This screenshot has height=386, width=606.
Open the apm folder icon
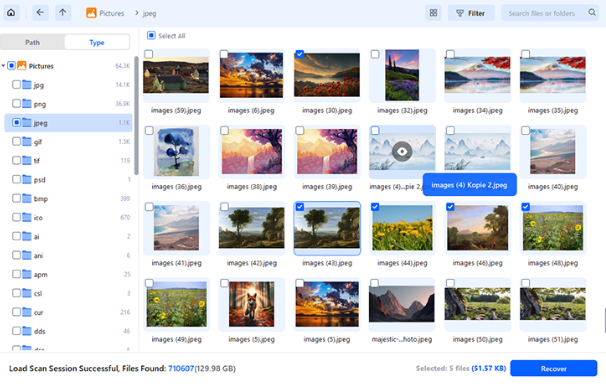pos(27,274)
